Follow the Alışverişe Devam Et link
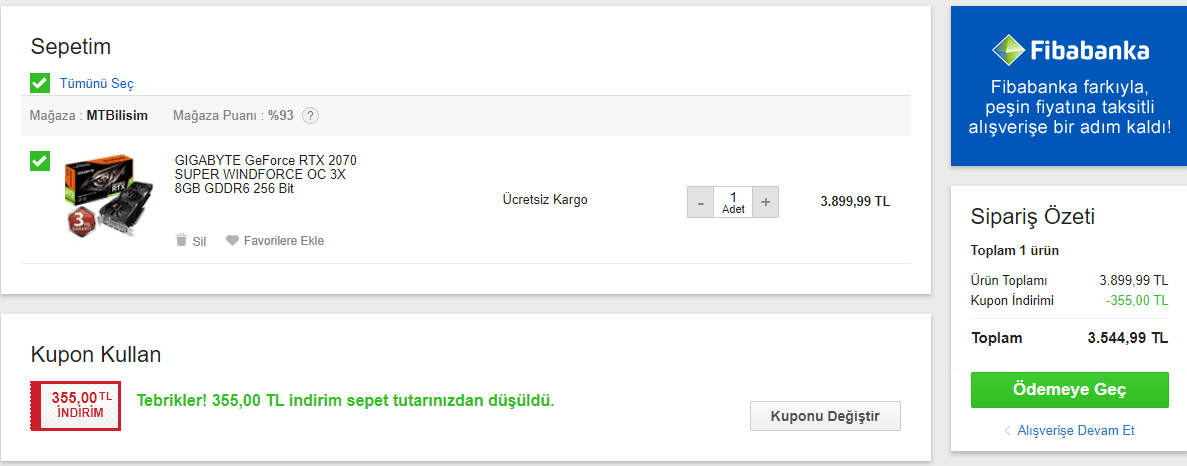The width and height of the screenshot is (1187, 466). [1075, 431]
